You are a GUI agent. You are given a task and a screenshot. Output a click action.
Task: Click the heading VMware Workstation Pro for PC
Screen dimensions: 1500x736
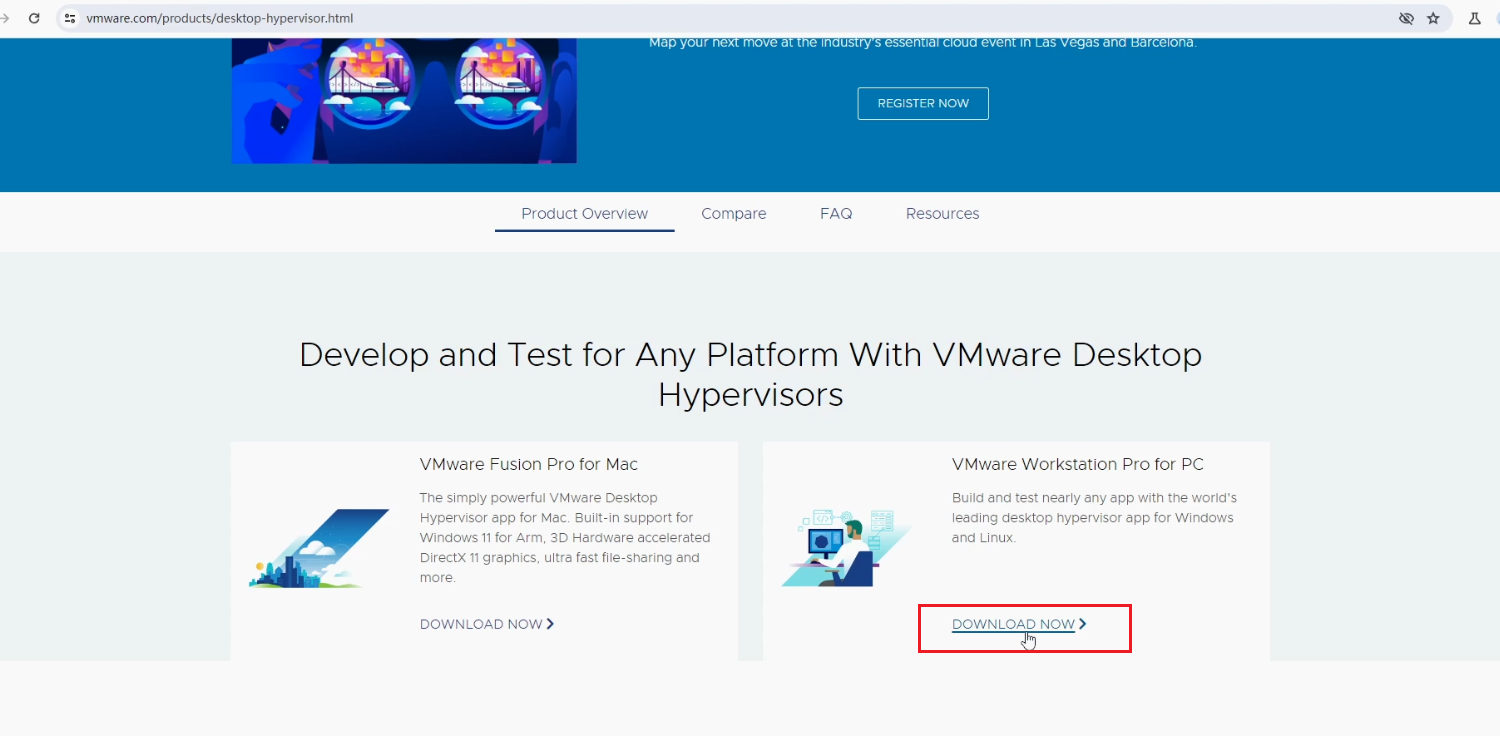click(1078, 464)
